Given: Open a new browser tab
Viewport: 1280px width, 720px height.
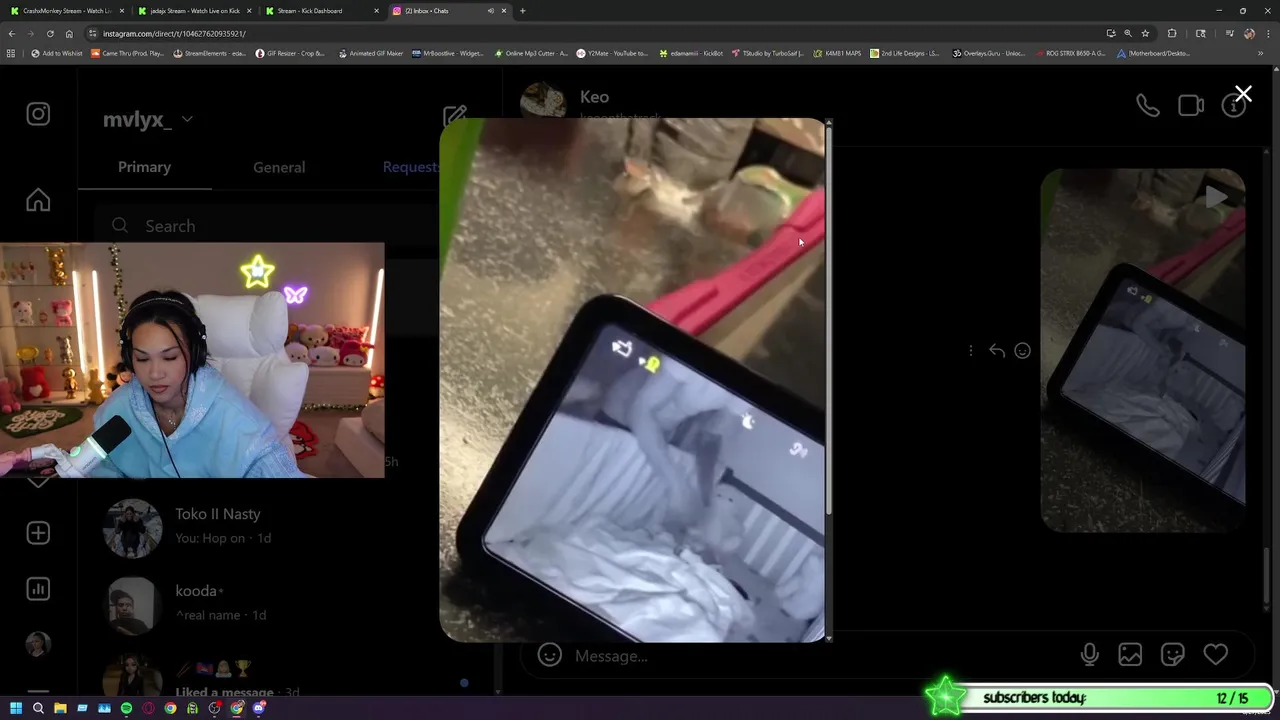Looking at the screenshot, I should pyautogui.click(x=522, y=11).
